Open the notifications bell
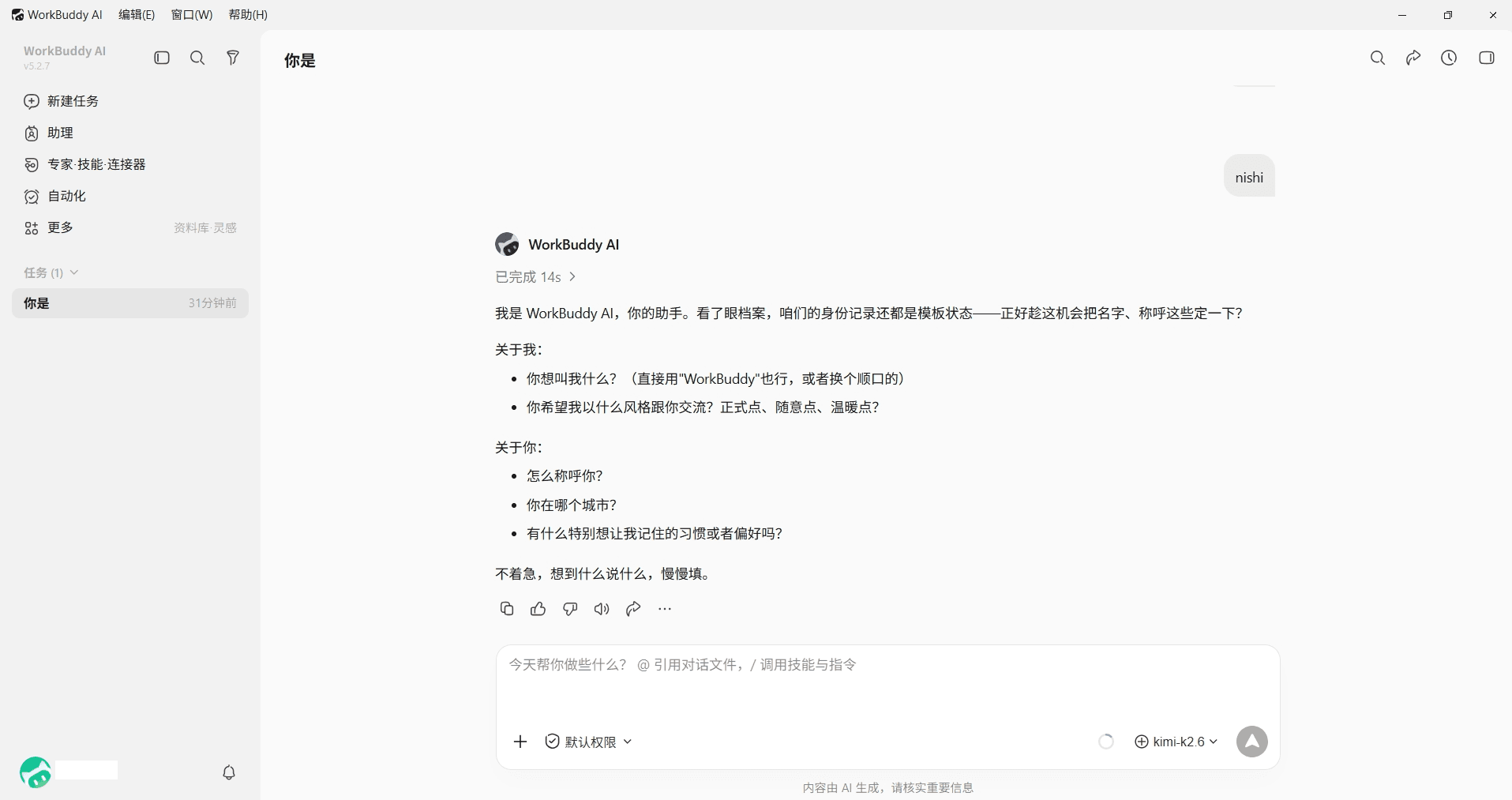Image resolution: width=1512 pixels, height=800 pixels. [229, 772]
